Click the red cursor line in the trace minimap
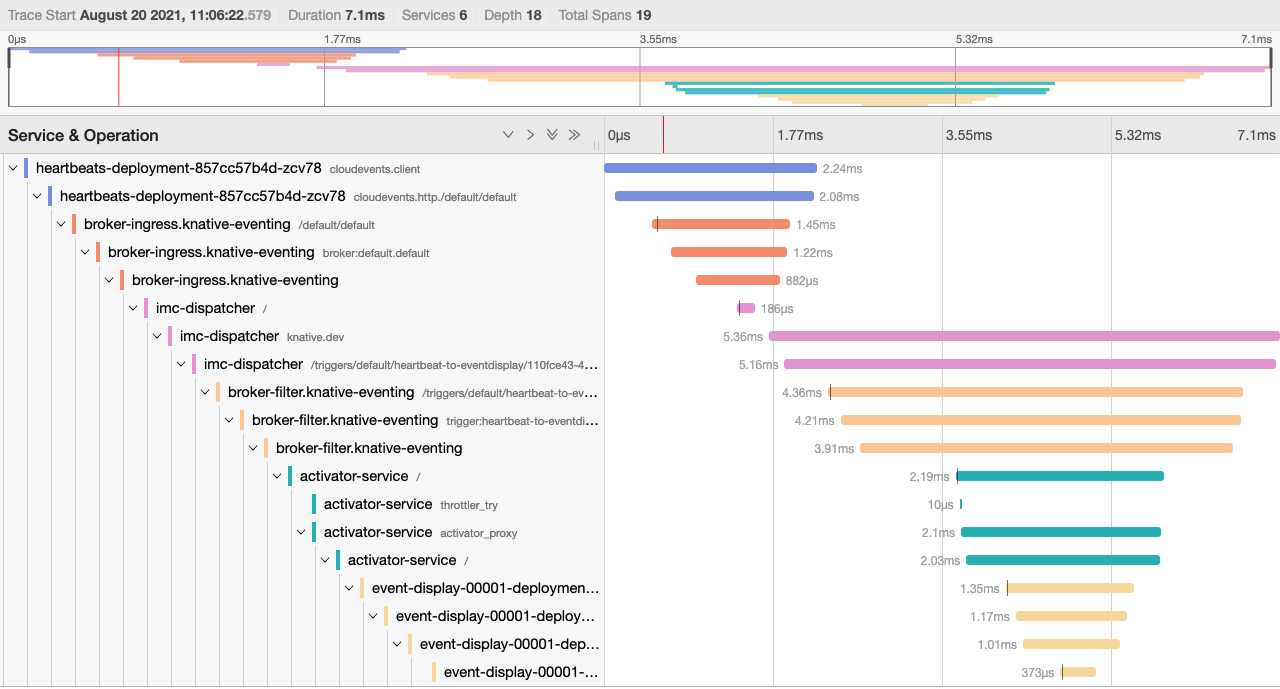 (119, 77)
